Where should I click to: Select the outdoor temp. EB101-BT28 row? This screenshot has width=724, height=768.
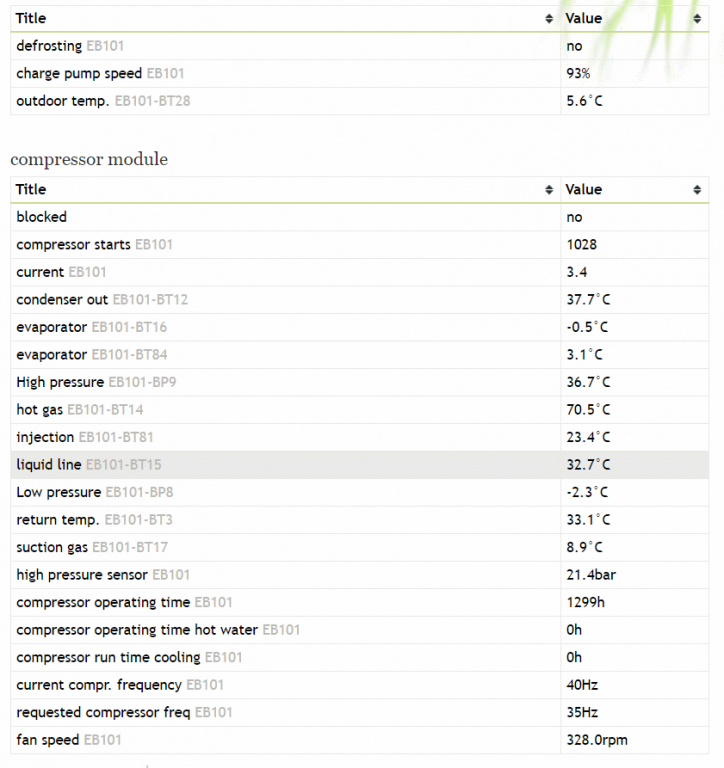coord(360,101)
